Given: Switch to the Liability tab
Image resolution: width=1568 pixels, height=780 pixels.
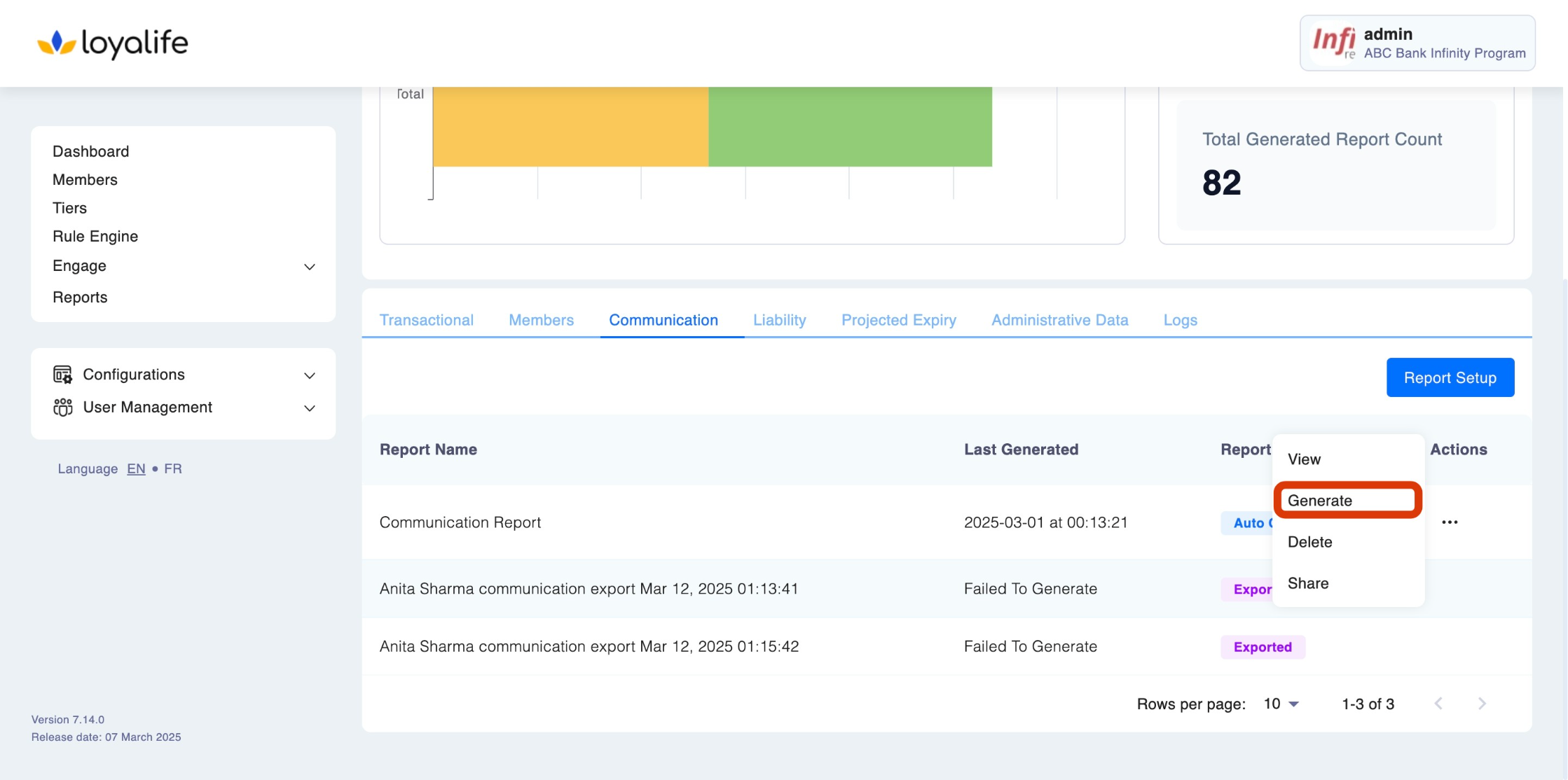Looking at the screenshot, I should point(779,320).
